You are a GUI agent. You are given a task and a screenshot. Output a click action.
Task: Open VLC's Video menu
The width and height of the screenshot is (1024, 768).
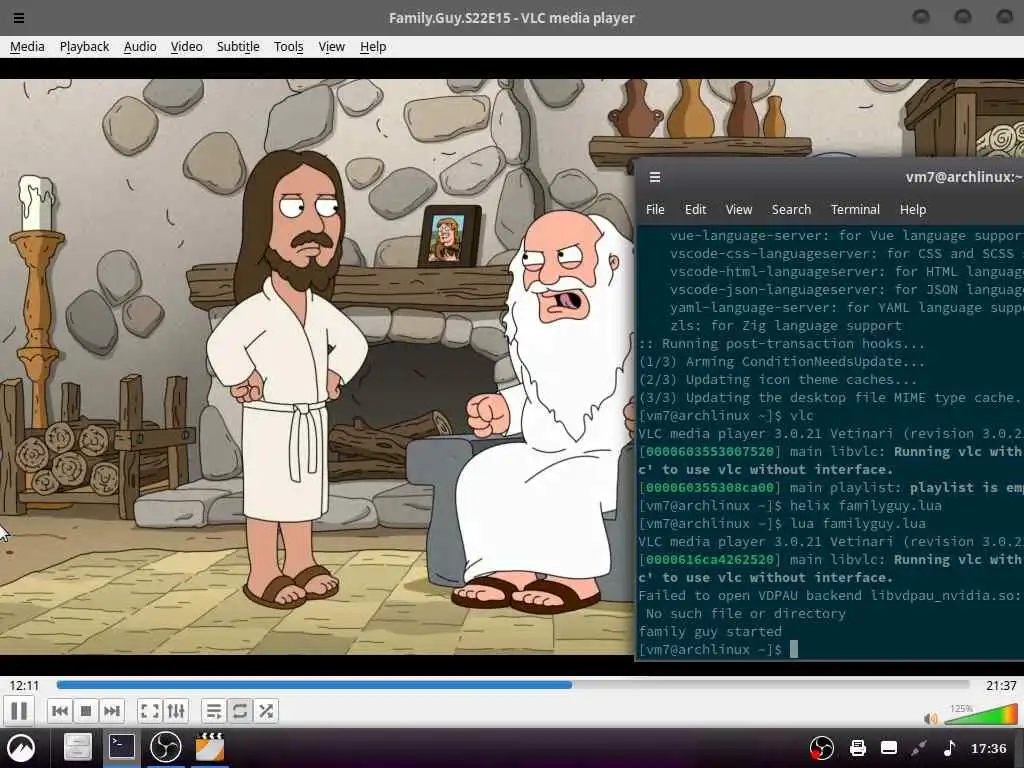[186, 46]
